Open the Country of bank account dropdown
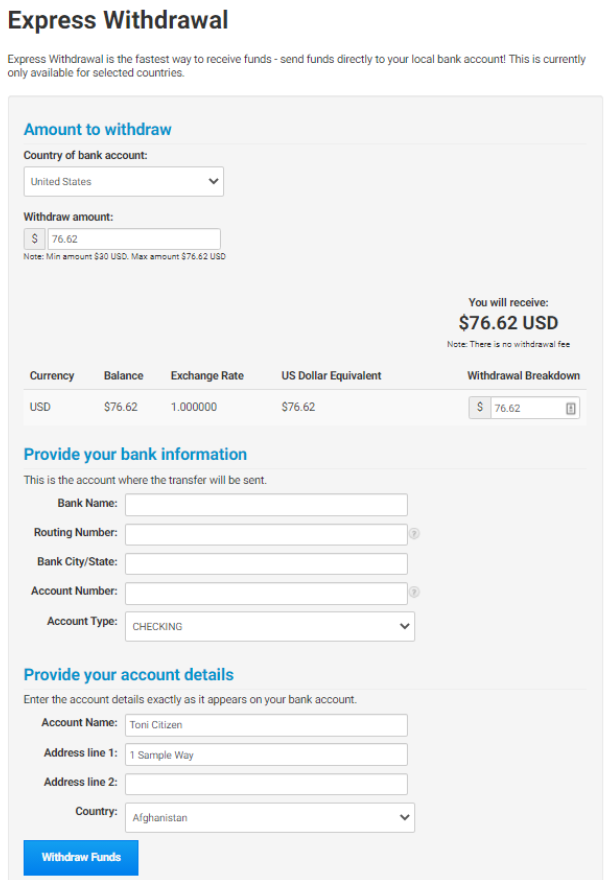The height and width of the screenshot is (880, 608). (124, 181)
